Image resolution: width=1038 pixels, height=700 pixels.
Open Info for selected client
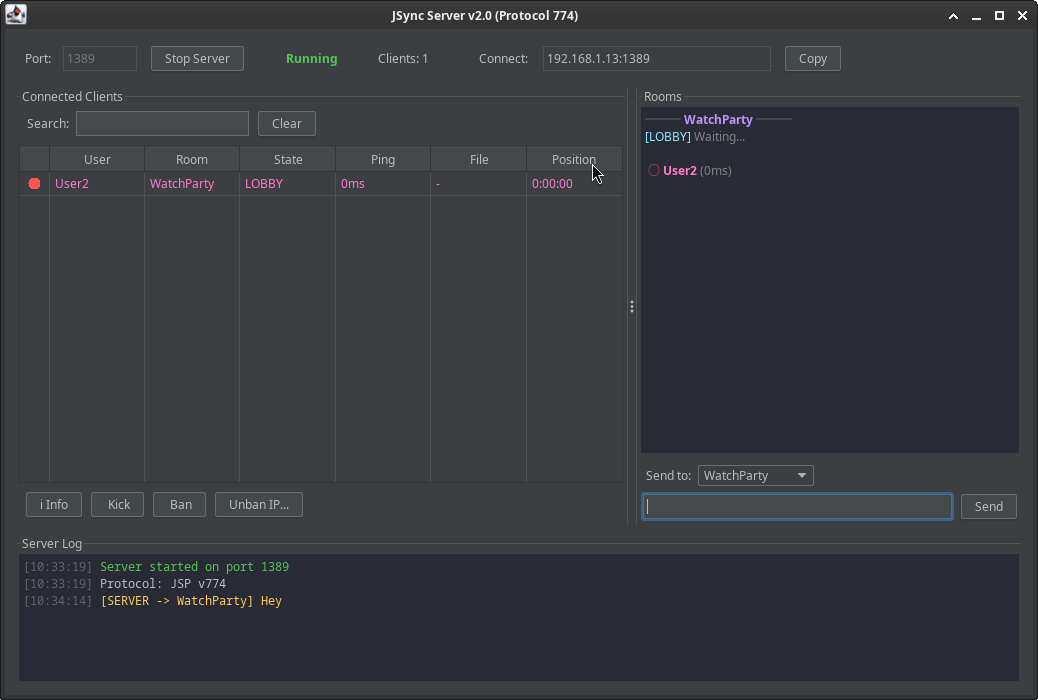point(54,505)
